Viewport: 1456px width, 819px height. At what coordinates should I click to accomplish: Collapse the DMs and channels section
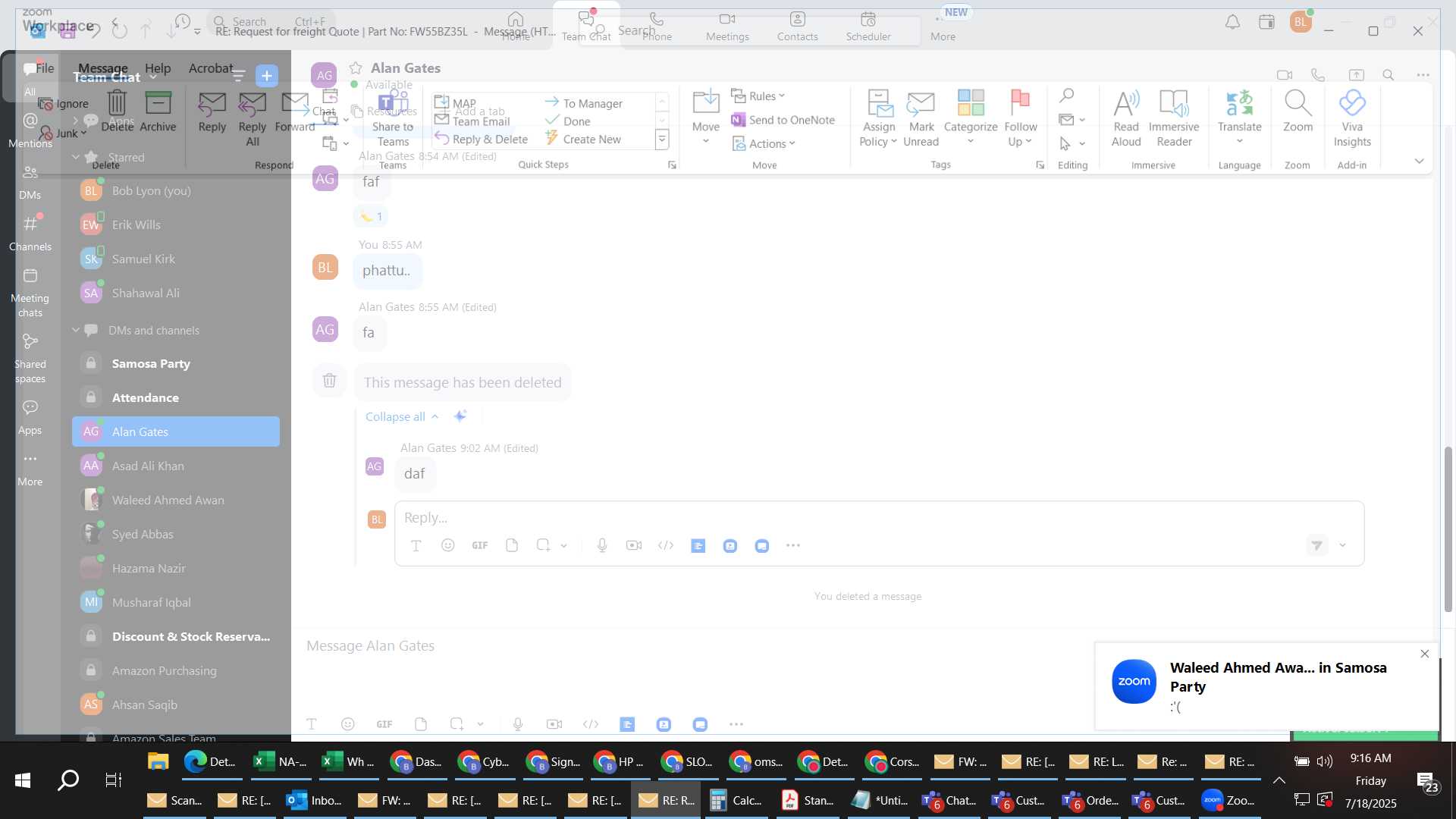click(76, 330)
